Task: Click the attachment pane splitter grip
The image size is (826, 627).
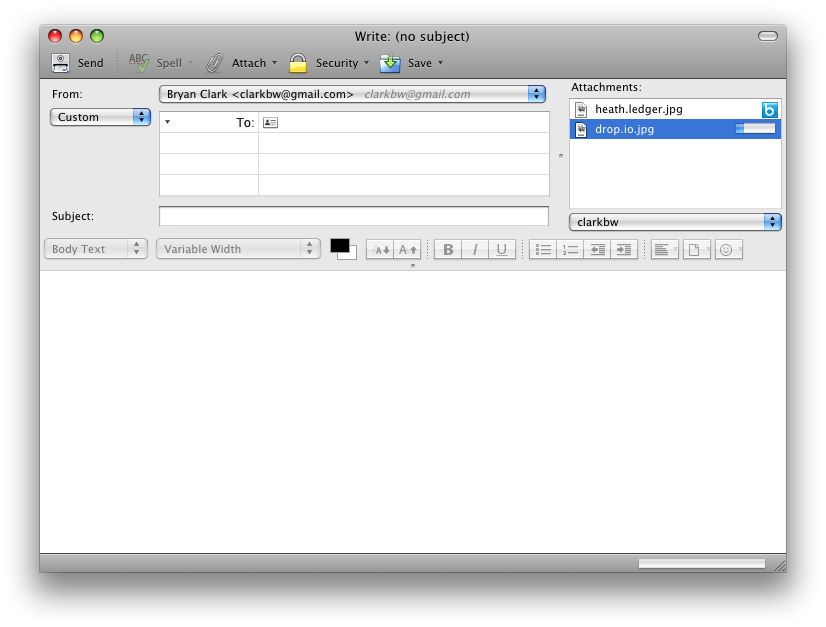Action: point(560,155)
